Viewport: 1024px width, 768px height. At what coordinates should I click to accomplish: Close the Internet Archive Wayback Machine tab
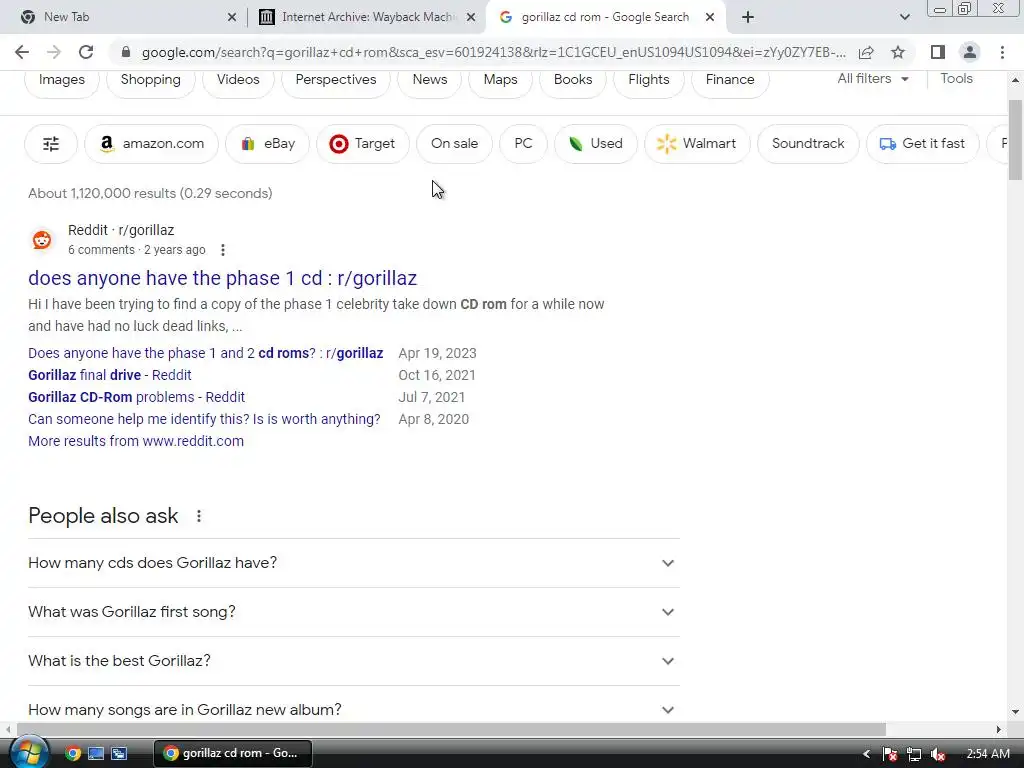471,17
